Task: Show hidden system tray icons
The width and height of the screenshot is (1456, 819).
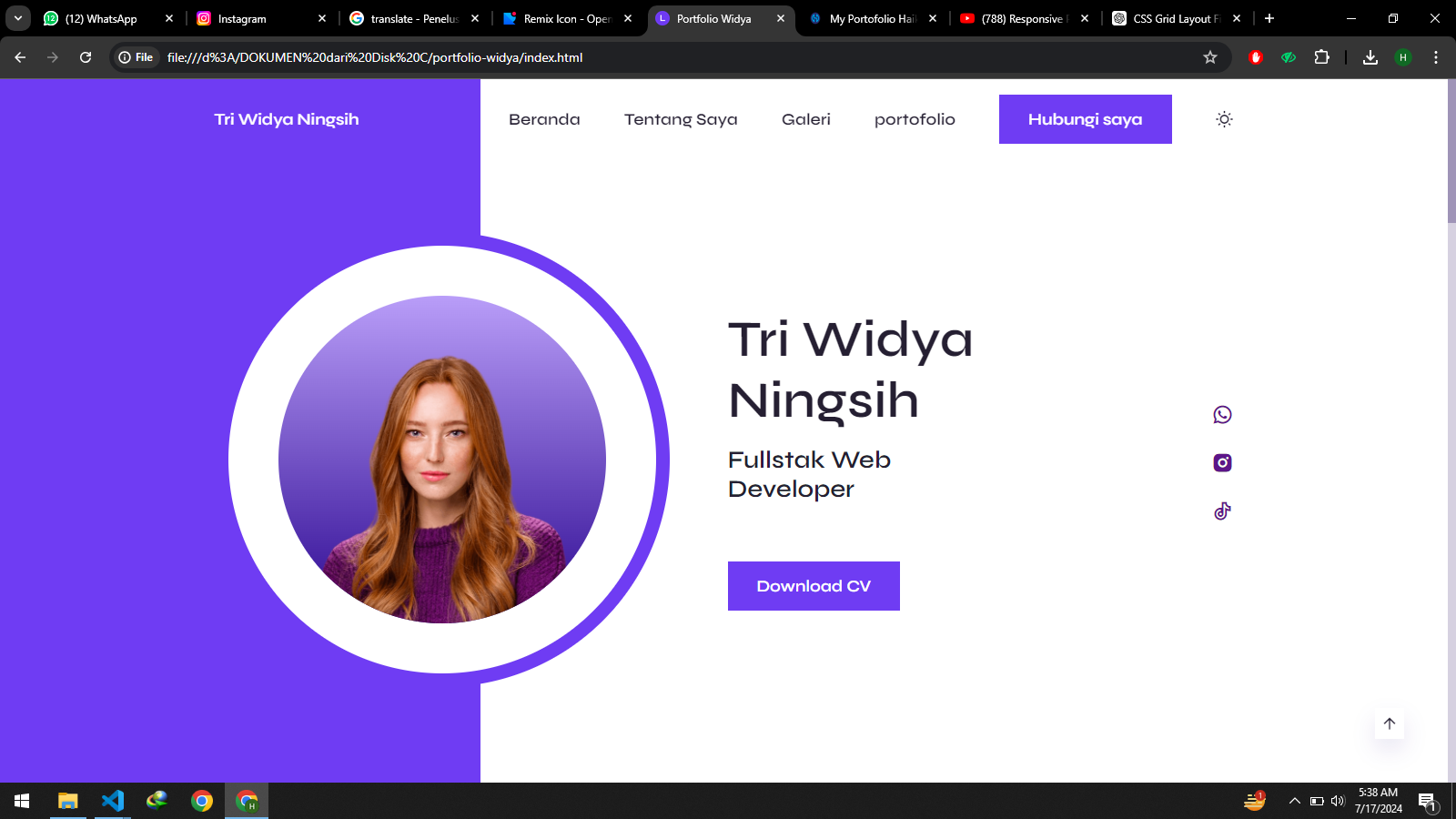Action: point(1294,801)
